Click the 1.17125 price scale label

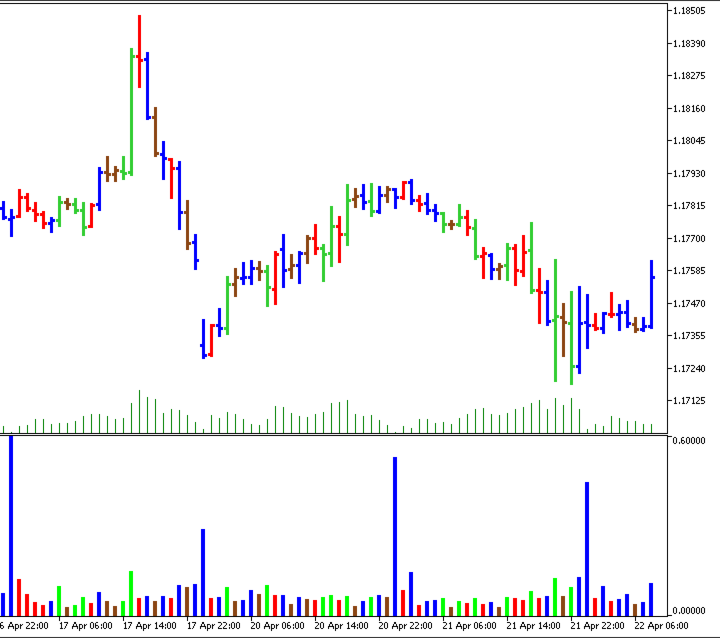pos(689,401)
